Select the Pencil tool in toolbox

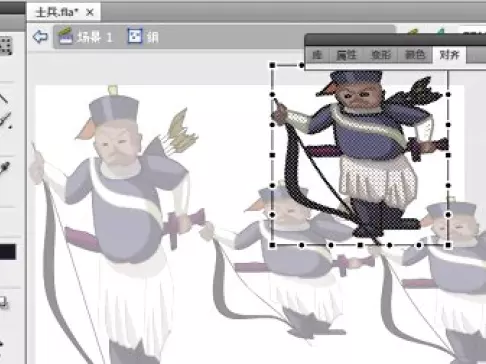point(5,121)
